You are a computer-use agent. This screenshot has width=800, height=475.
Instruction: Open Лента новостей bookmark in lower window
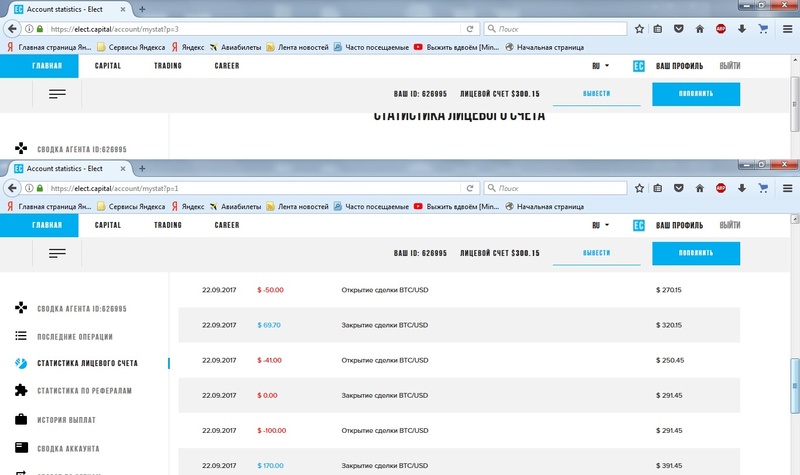[297, 207]
